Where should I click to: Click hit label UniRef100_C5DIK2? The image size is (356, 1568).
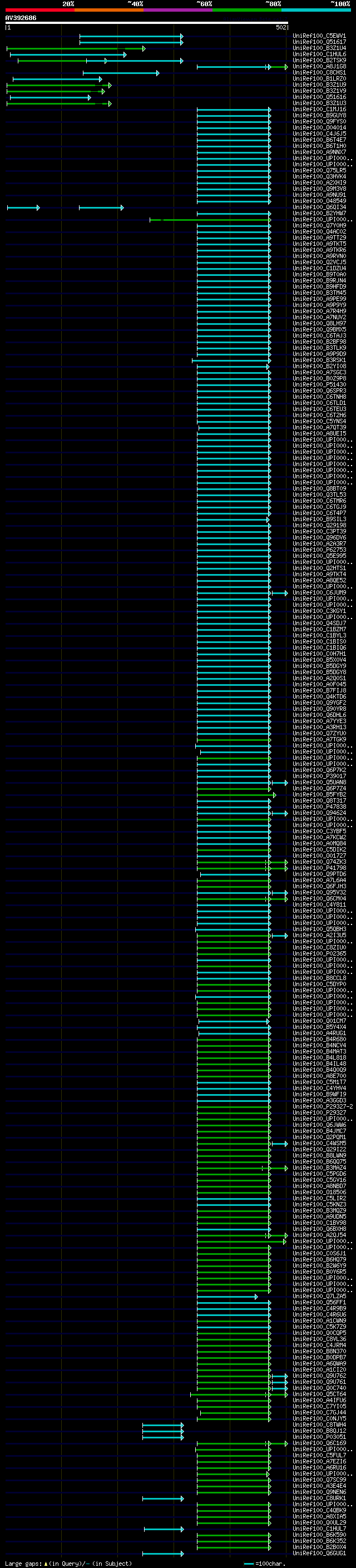[319, 850]
